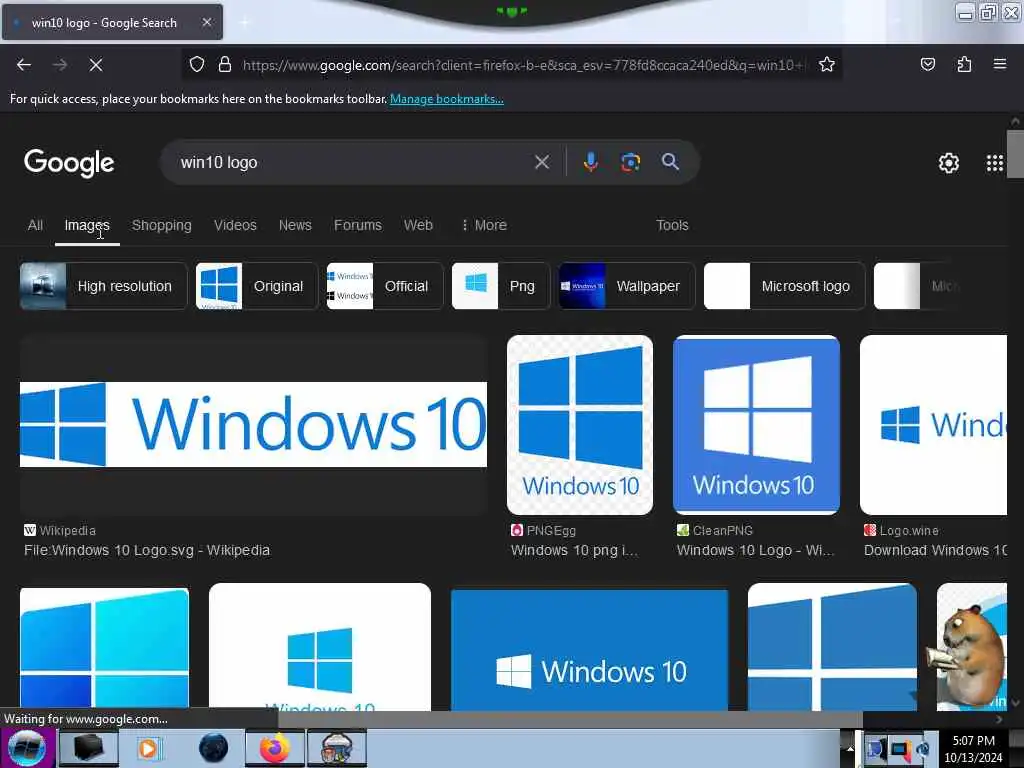Open the Pocket save icon
The image size is (1024, 768).
pyautogui.click(x=928, y=64)
